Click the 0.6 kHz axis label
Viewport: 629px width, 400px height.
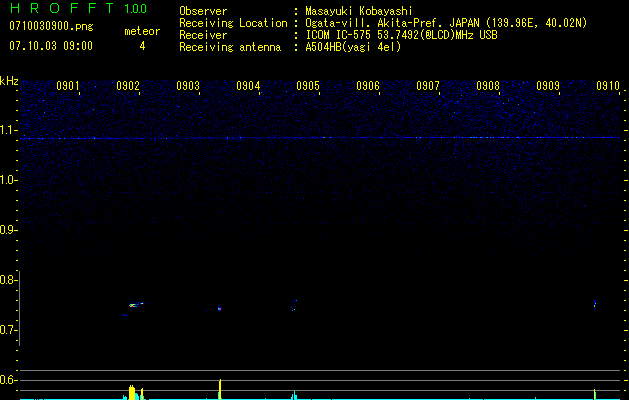(x=8, y=380)
